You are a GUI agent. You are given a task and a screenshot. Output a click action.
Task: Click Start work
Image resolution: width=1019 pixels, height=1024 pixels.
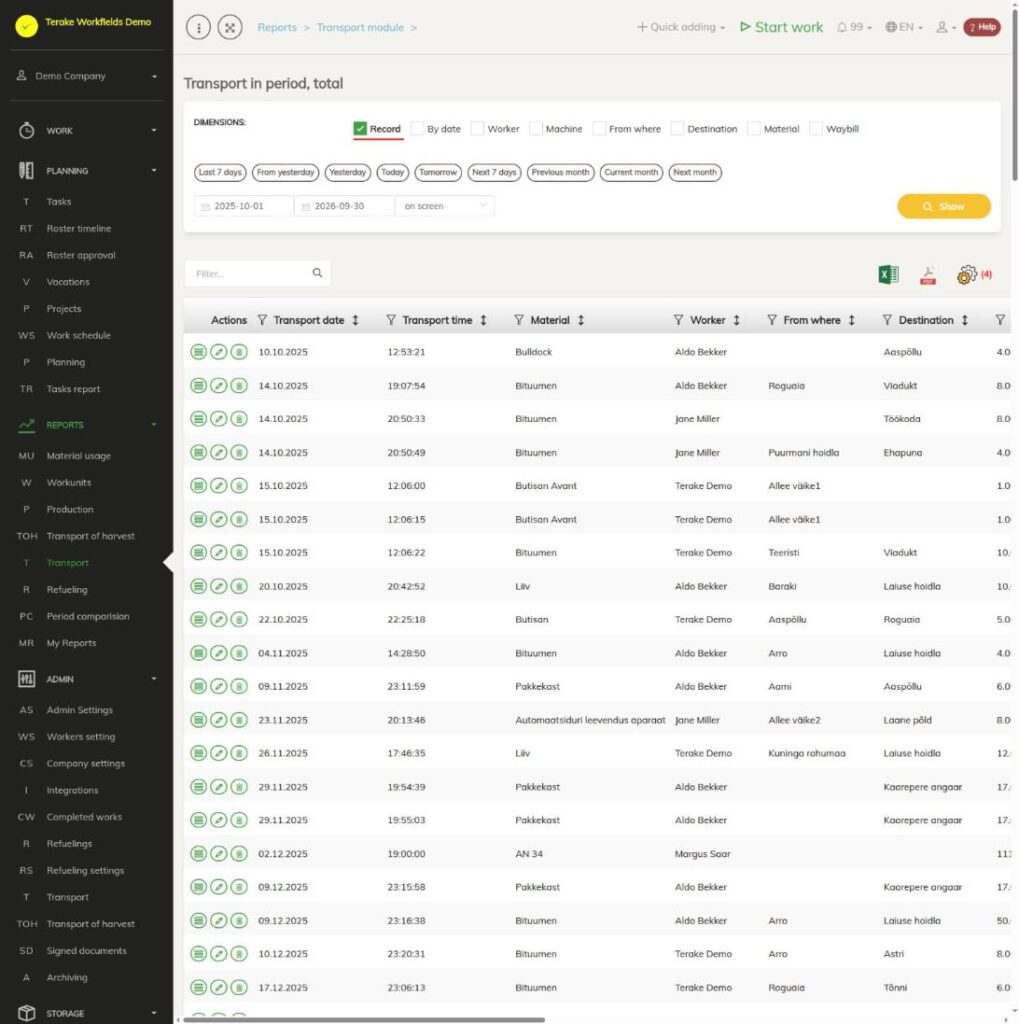pyautogui.click(x=781, y=27)
